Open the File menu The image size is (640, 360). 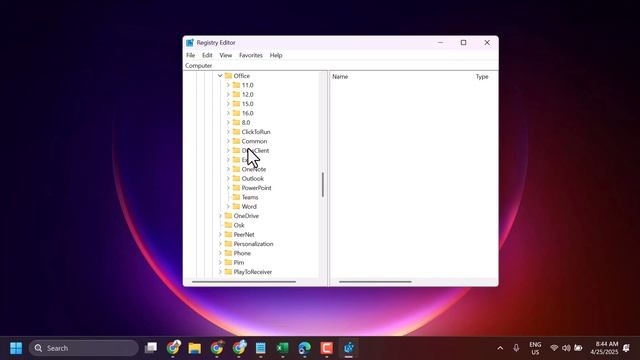191,55
